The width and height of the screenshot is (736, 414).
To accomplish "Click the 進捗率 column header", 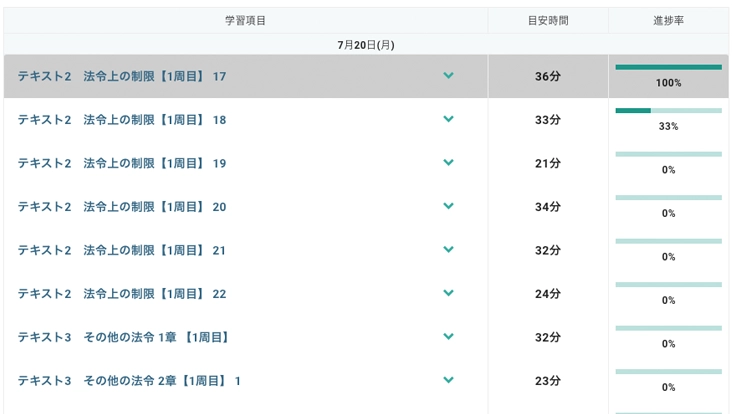I will click(x=668, y=21).
